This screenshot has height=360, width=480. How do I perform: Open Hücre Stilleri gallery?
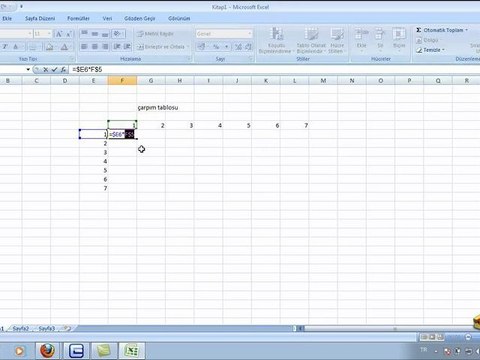pos(337,41)
